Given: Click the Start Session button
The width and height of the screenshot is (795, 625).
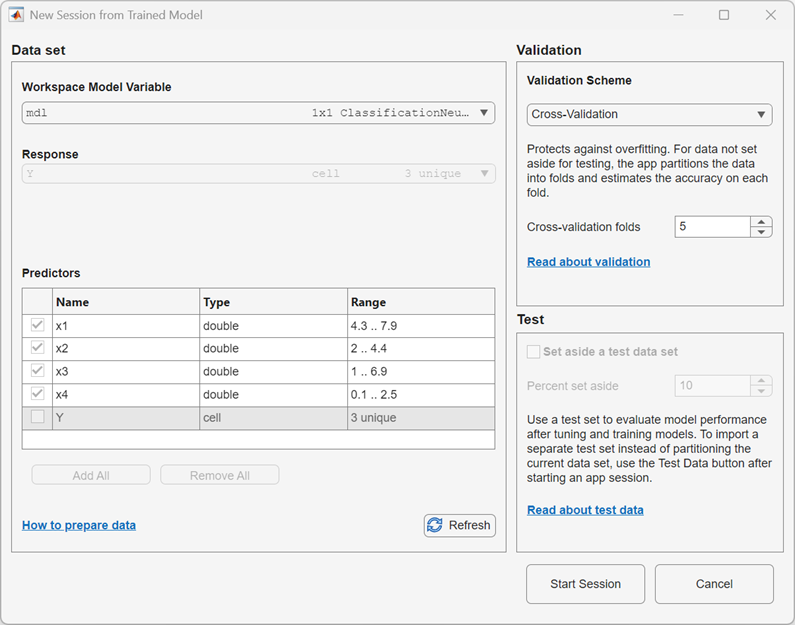Looking at the screenshot, I should (585, 584).
